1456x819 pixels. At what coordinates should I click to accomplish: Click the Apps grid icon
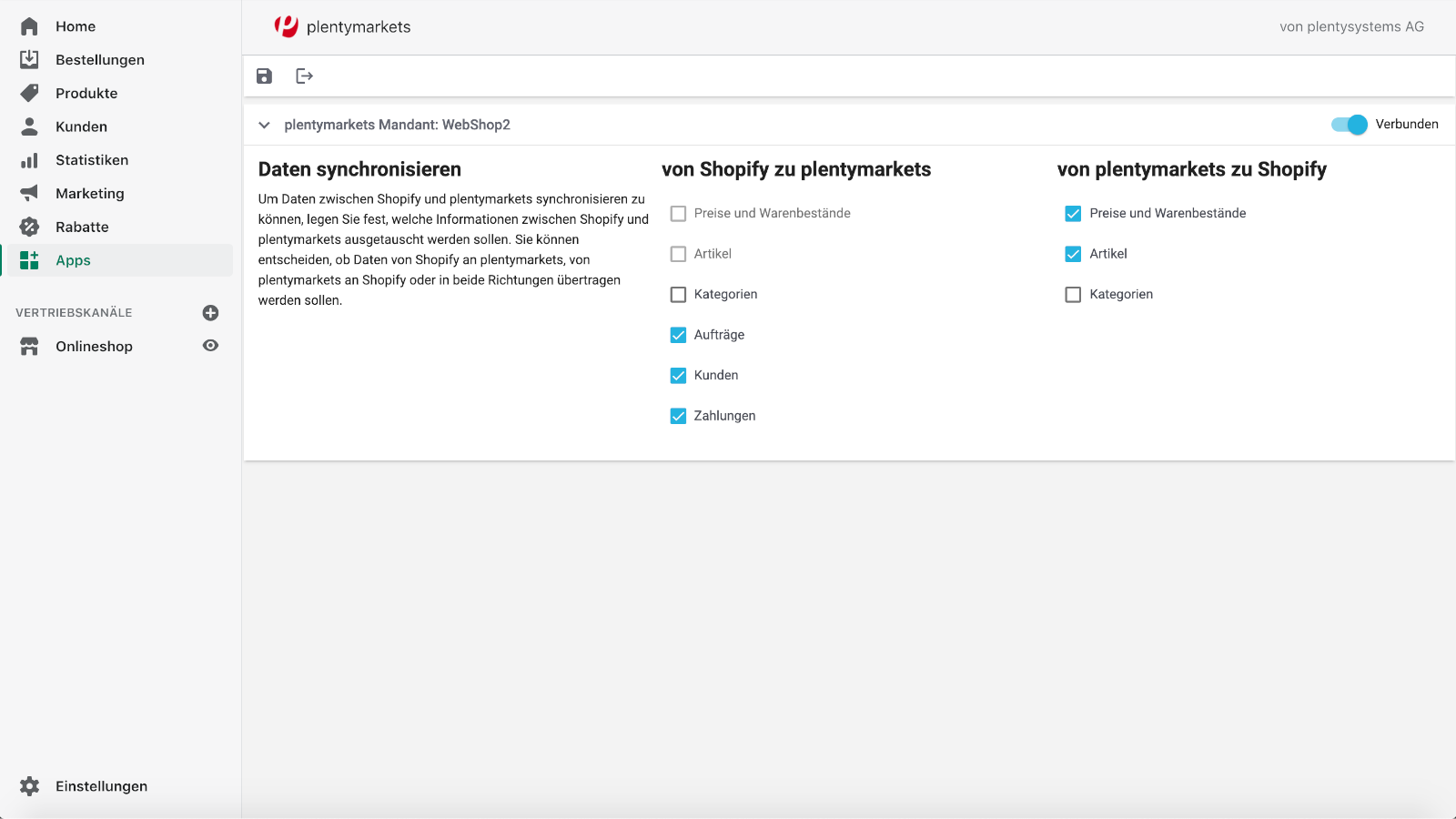tap(29, 260)
